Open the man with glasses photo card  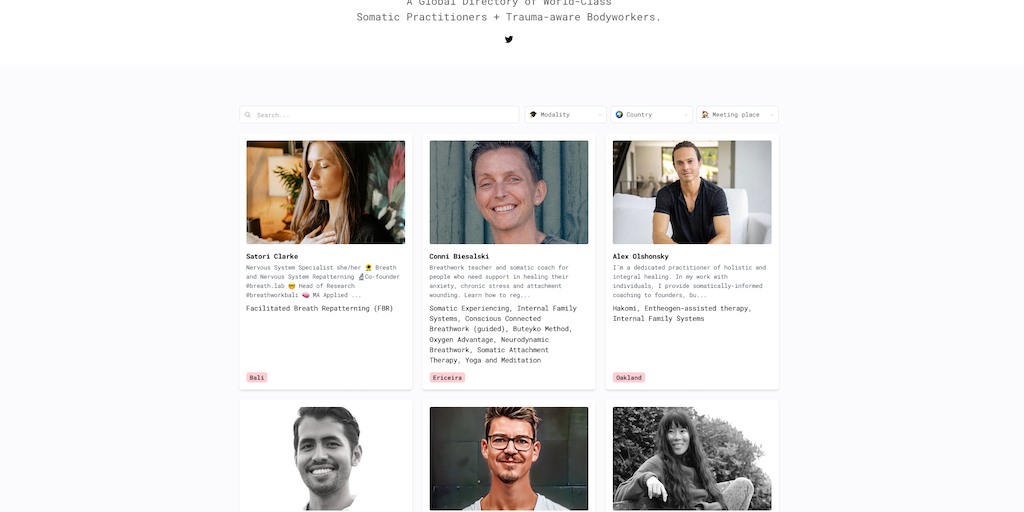(509, 458)
